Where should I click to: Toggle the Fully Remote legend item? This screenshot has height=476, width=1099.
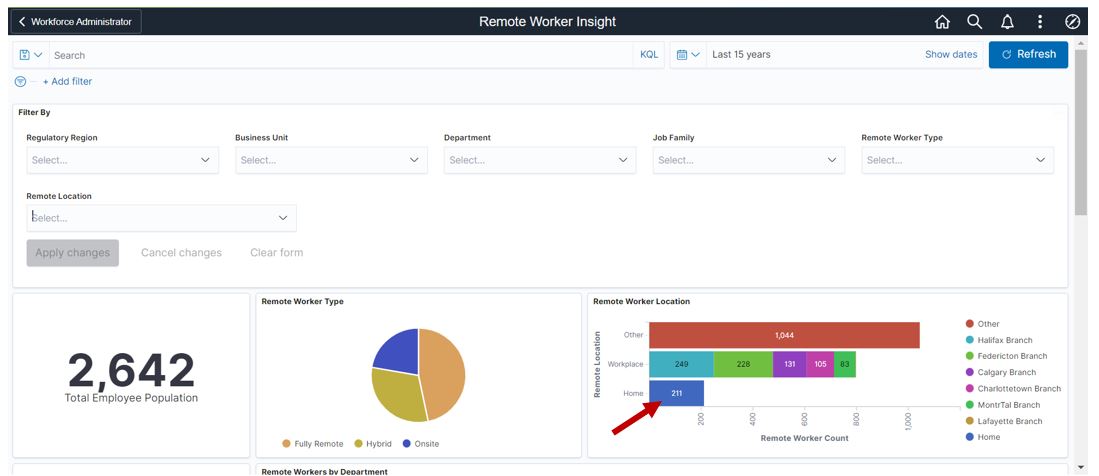click(313, 444)
